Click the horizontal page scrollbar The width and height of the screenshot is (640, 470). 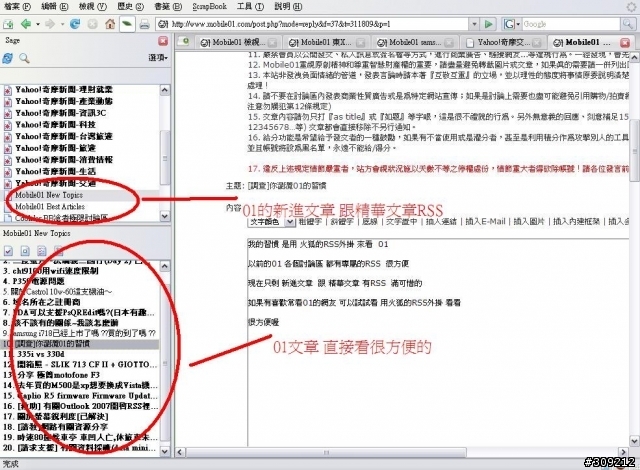pyautogui.click(x=326, y=452)
